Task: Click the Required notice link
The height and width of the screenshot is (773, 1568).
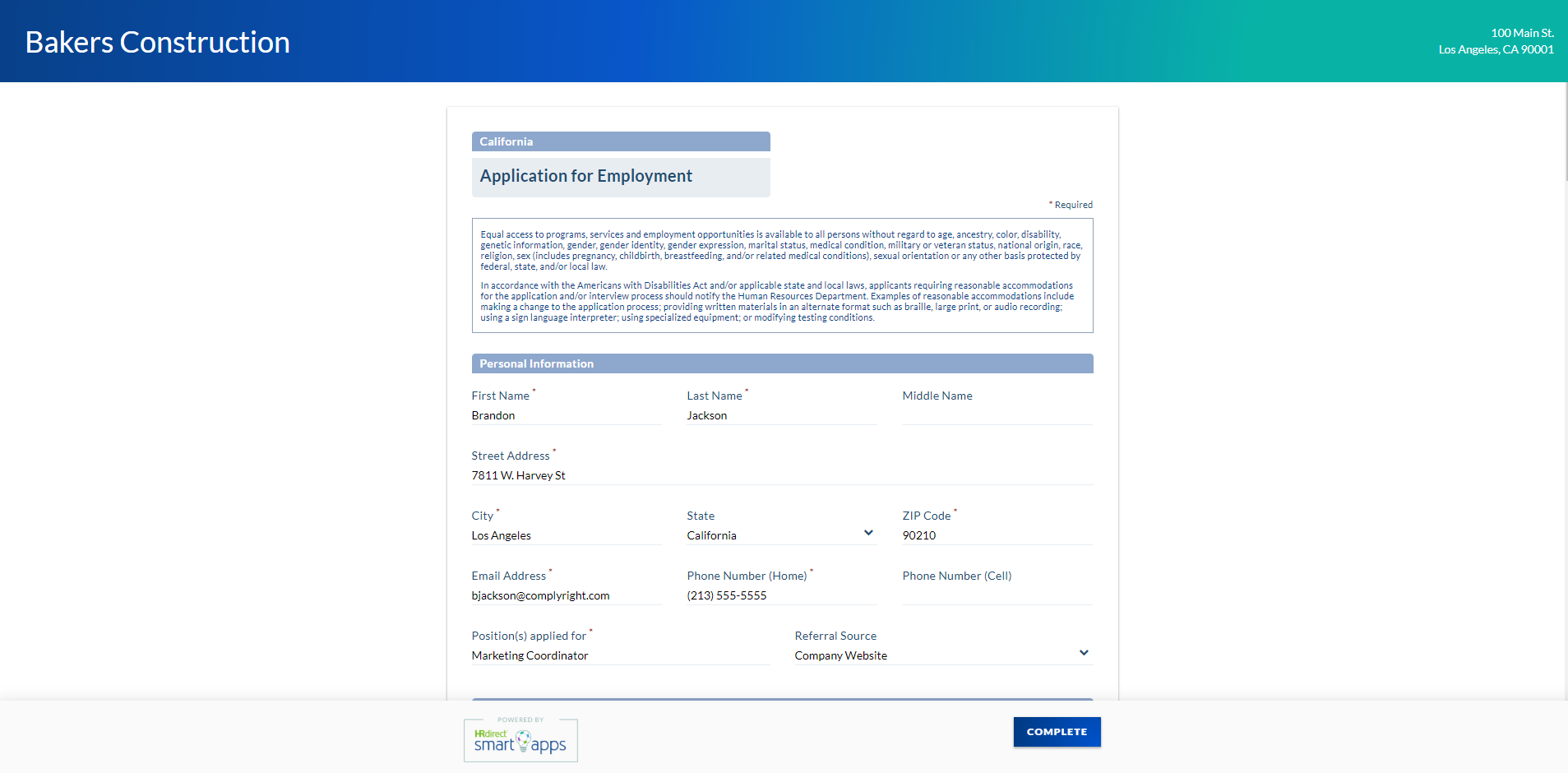Action: click(x=1071, y=204)
